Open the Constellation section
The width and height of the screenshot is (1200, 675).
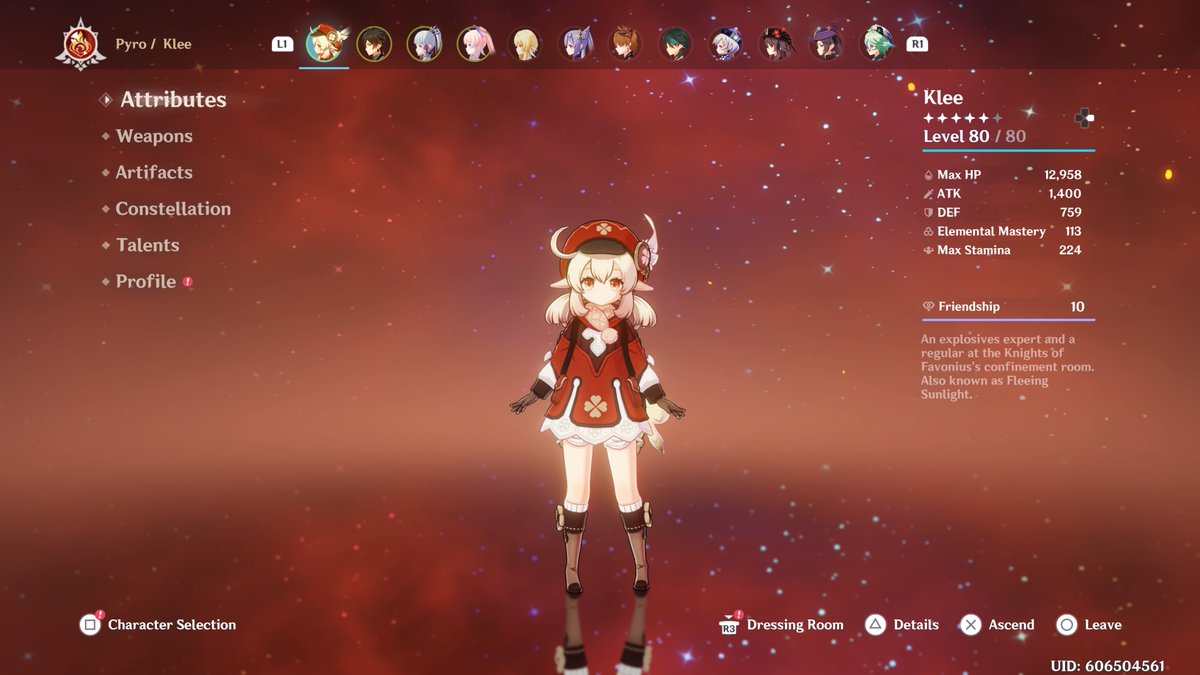coord(173,209)
